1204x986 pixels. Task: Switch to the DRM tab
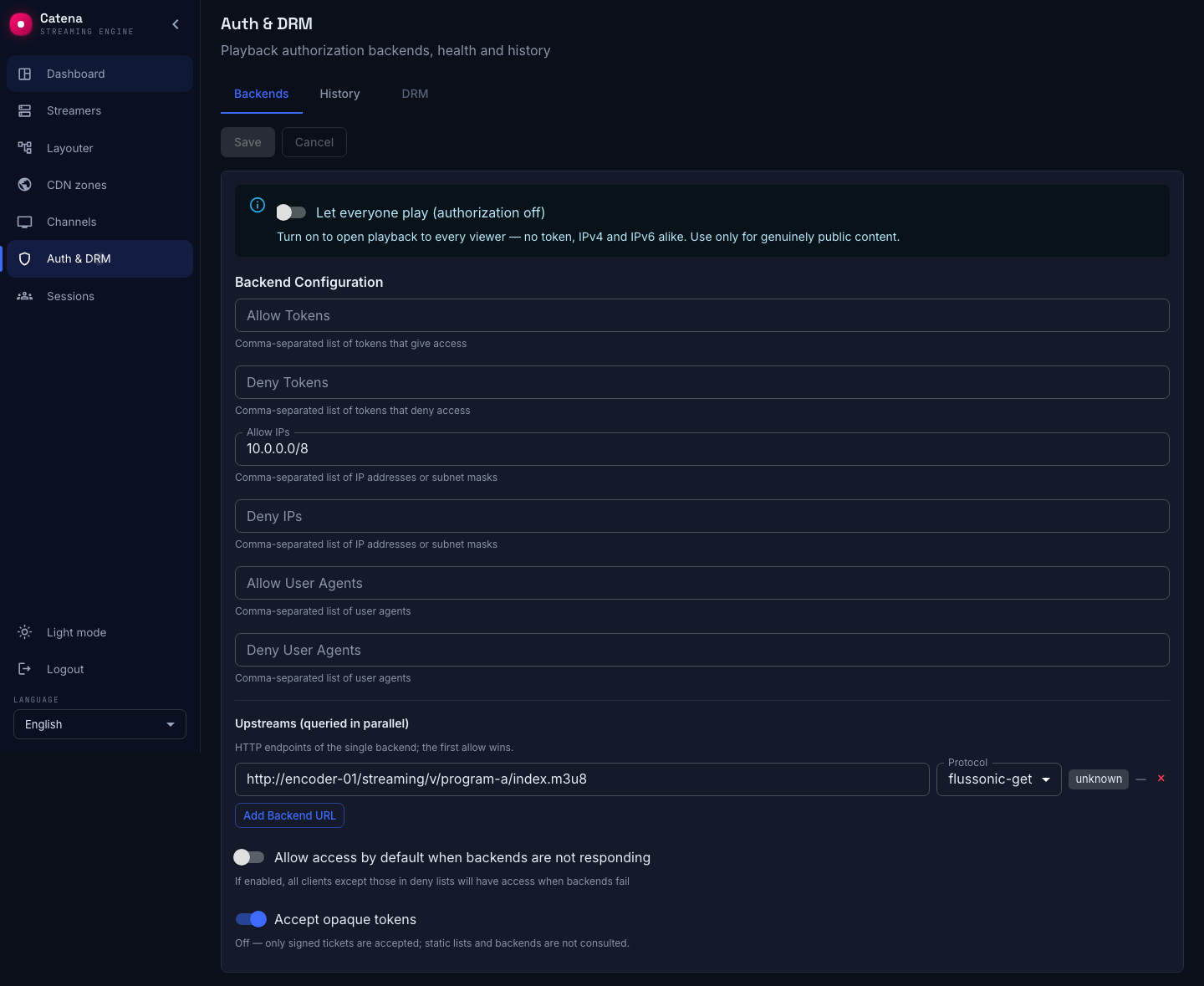click(415, 94)
